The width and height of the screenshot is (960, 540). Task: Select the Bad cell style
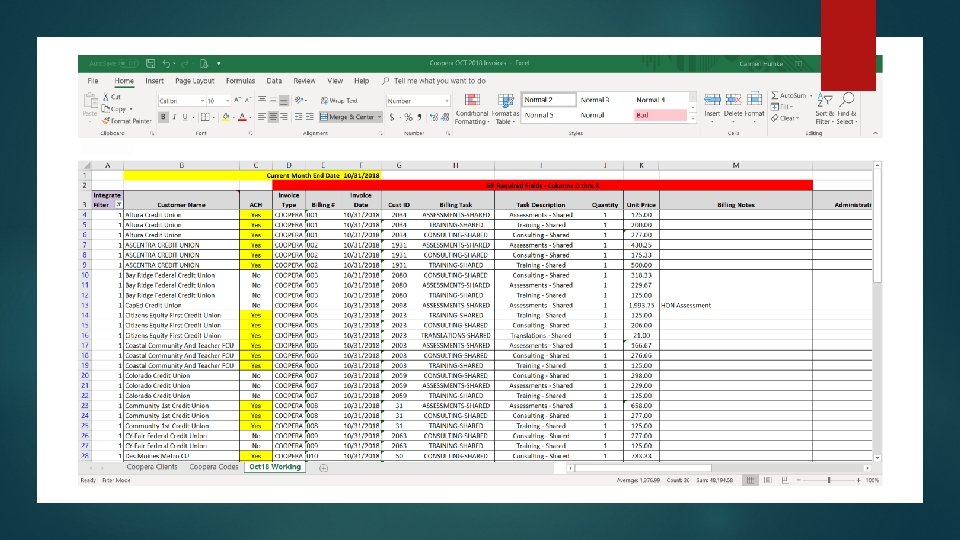pos(660,115)
